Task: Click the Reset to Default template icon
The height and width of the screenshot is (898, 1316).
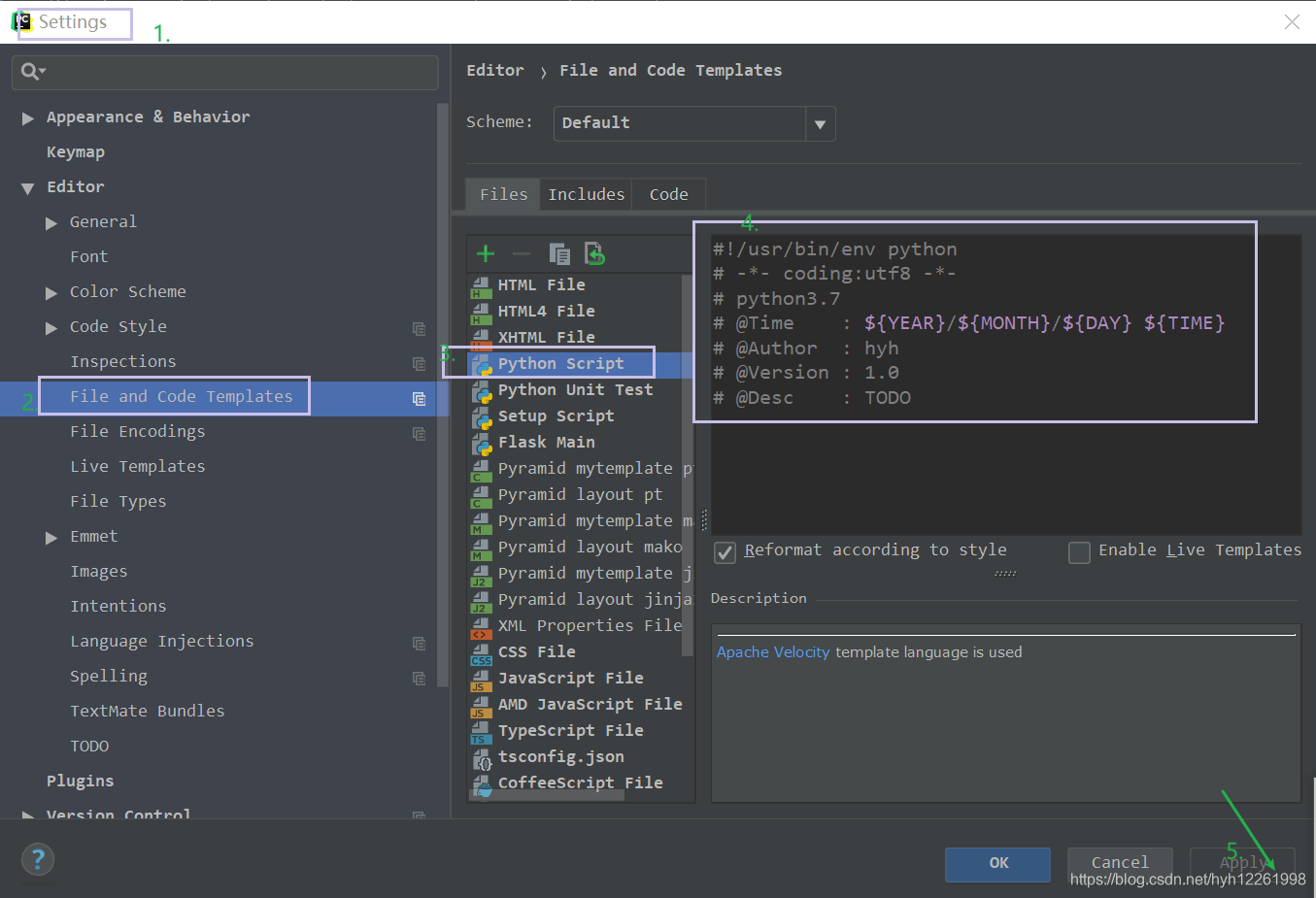Action: tap(594, 254)
